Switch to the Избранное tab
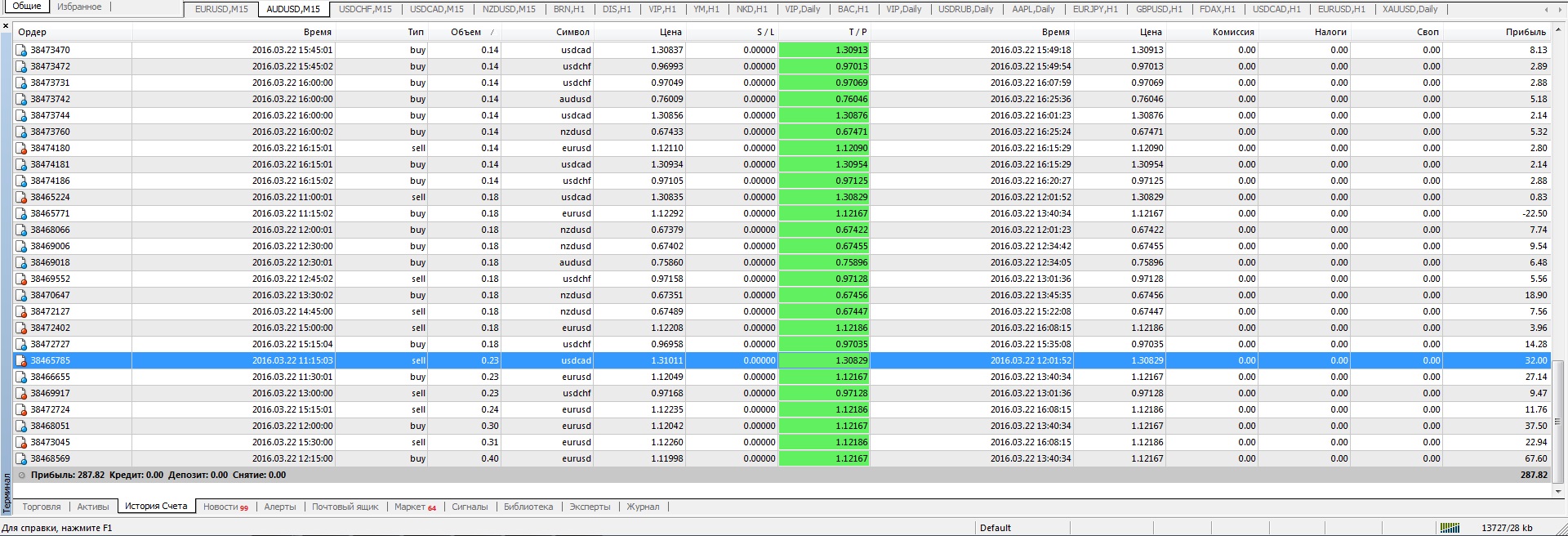1568x536 pixels. [x=79, y=7]
